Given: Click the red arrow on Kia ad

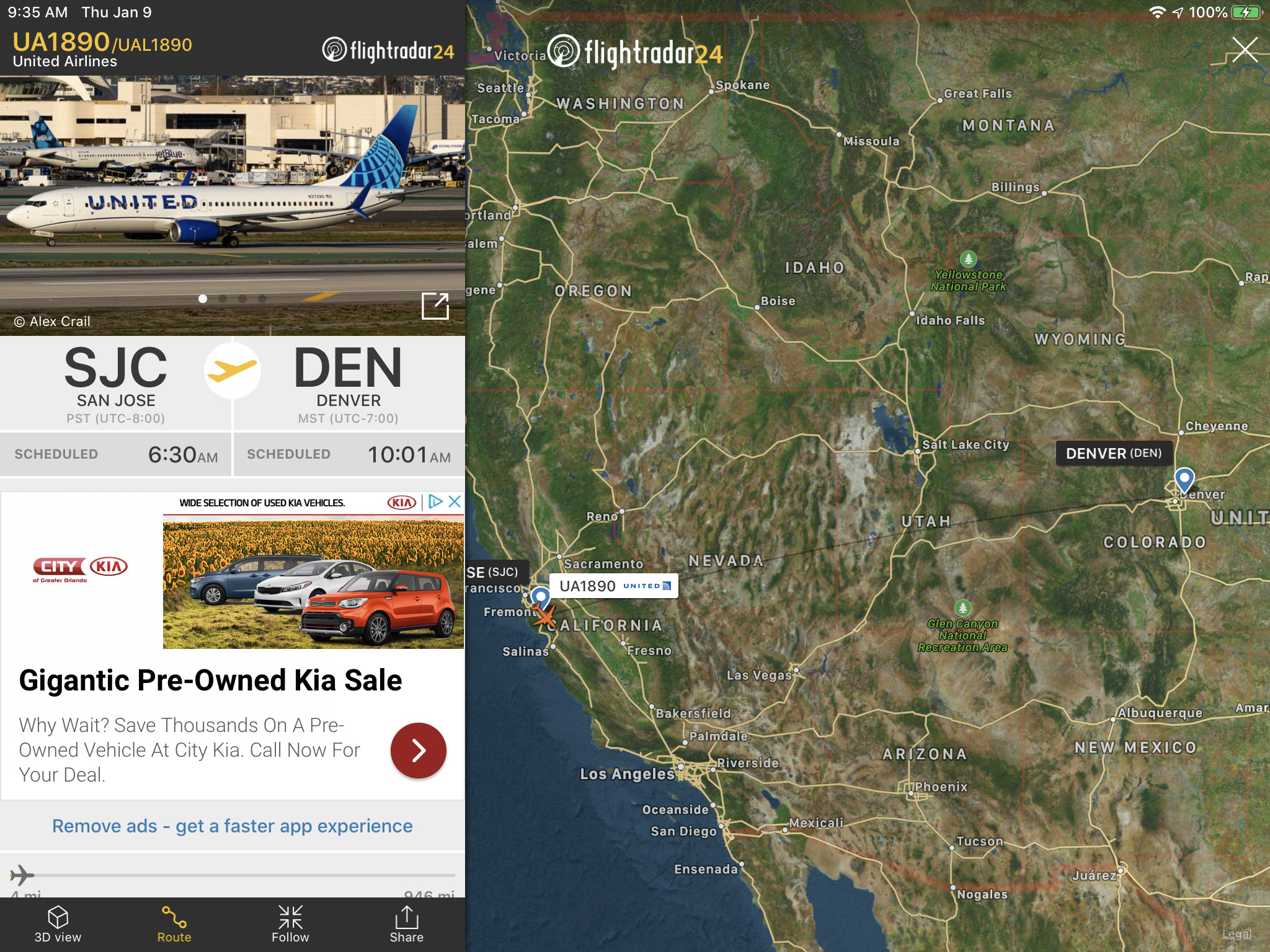Looking at the screenshot, I should tap(419, 750).
